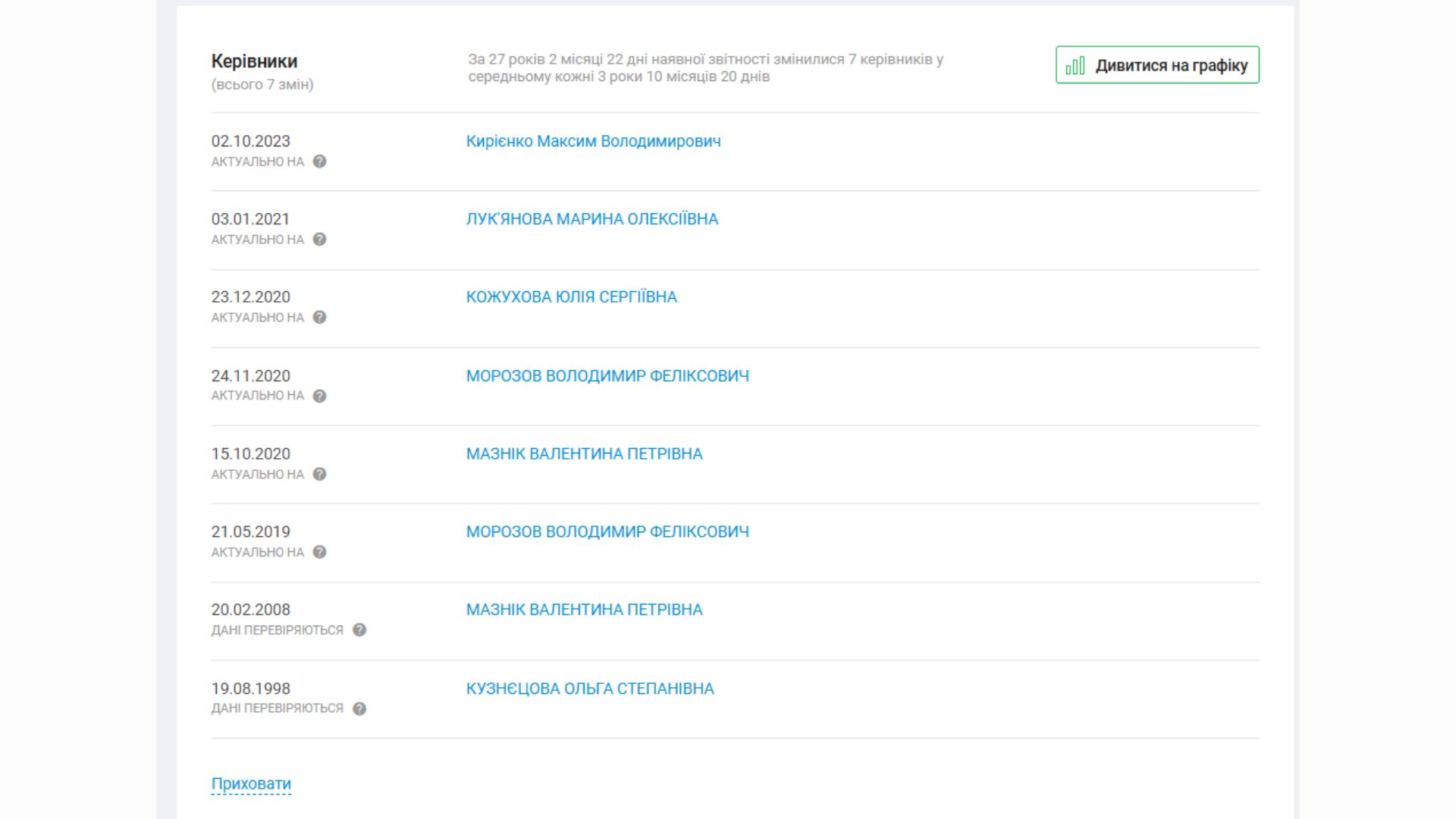This screenshot has width=1456, height=819.
Task: Open МАЗНІК ВАЛЕНТИНА ПЕТРІВНА link dated 20.02.2008
Action: pos(584,610)
